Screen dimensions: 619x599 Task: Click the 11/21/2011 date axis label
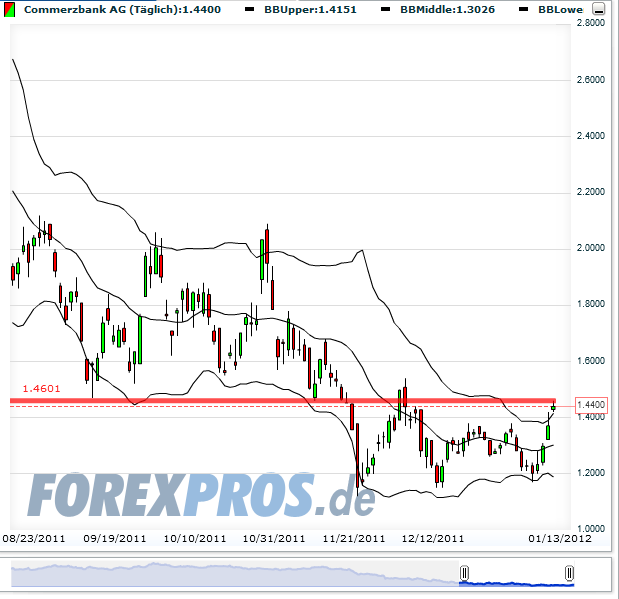[x=354, y=539]
